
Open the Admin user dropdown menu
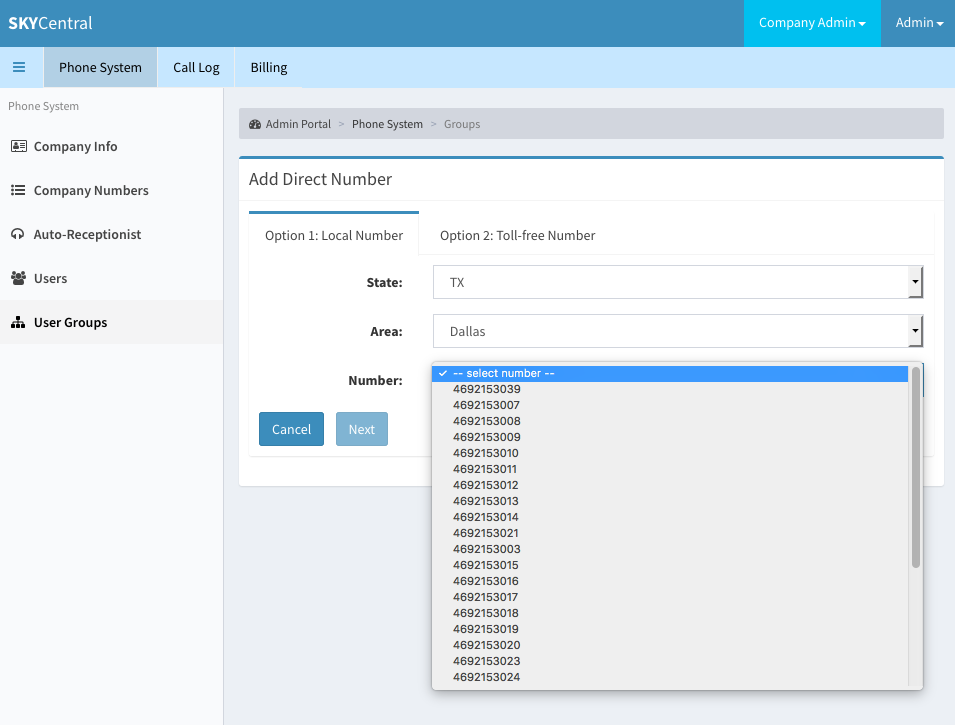click(x=918, y=23)
